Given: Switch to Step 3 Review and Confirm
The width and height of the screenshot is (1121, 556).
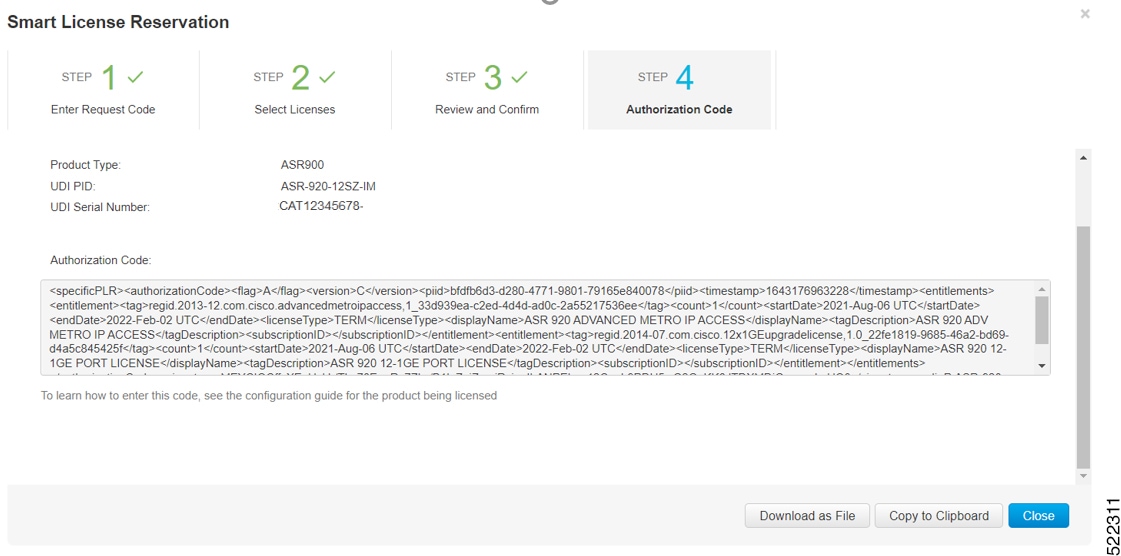Looking at the screenshot, I should click(x=487, y=89).
